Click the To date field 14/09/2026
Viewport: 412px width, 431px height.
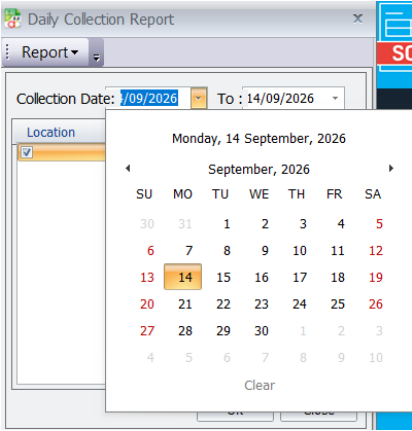pyautogui.click(x=287, y=98)
